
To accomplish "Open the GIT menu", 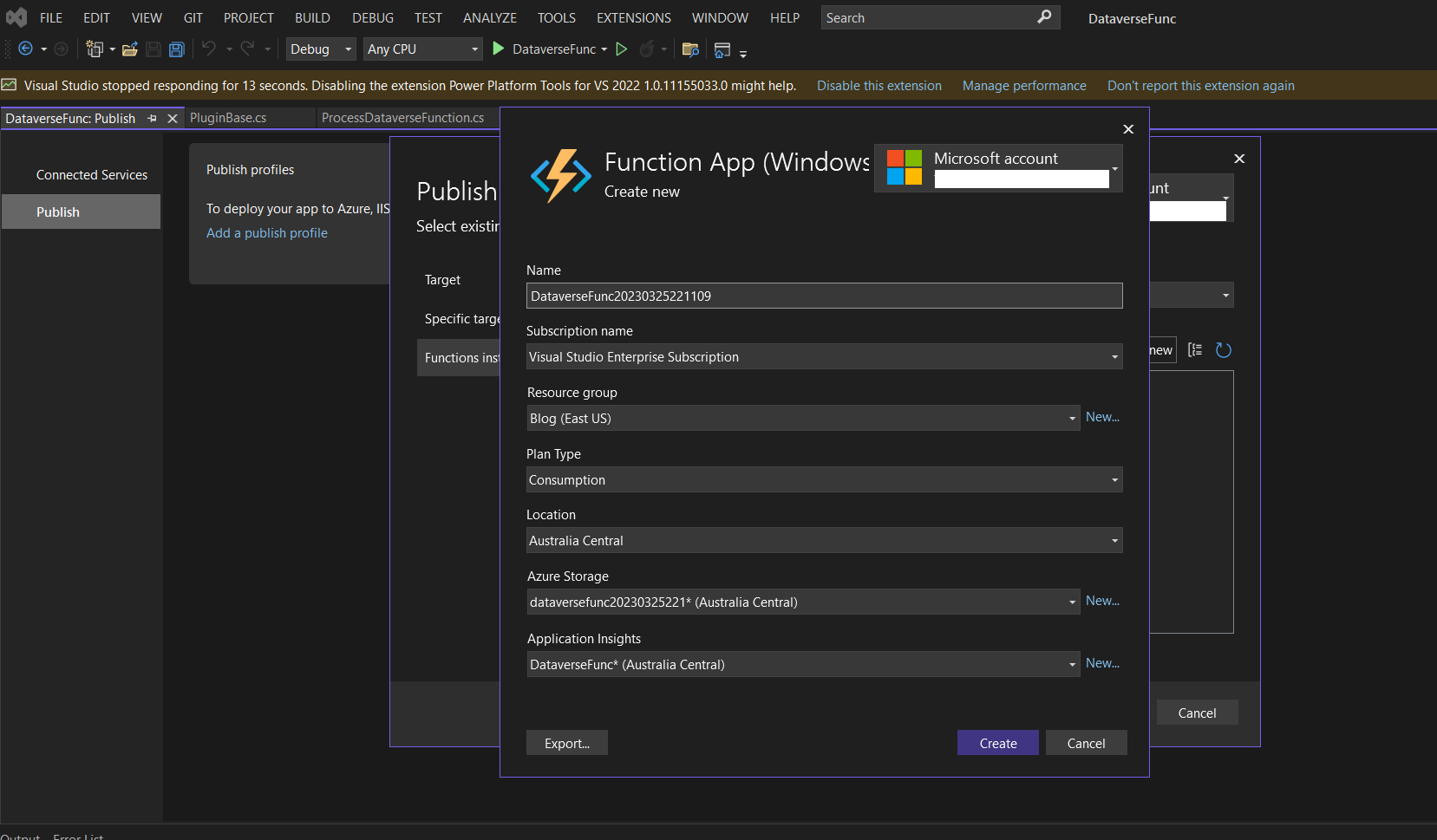I will click(x=193, y=17).
